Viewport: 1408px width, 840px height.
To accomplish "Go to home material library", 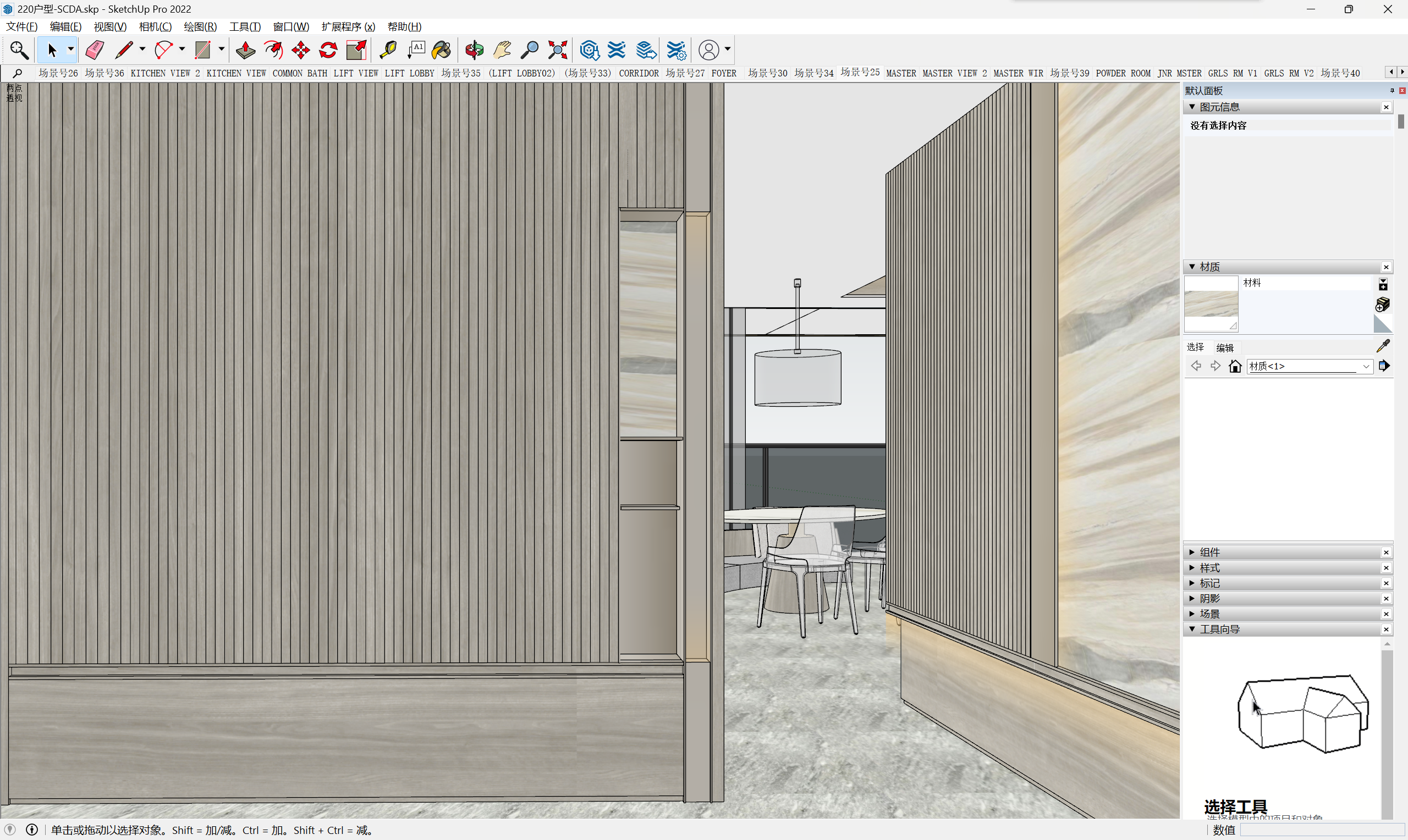I will 1235,366.
